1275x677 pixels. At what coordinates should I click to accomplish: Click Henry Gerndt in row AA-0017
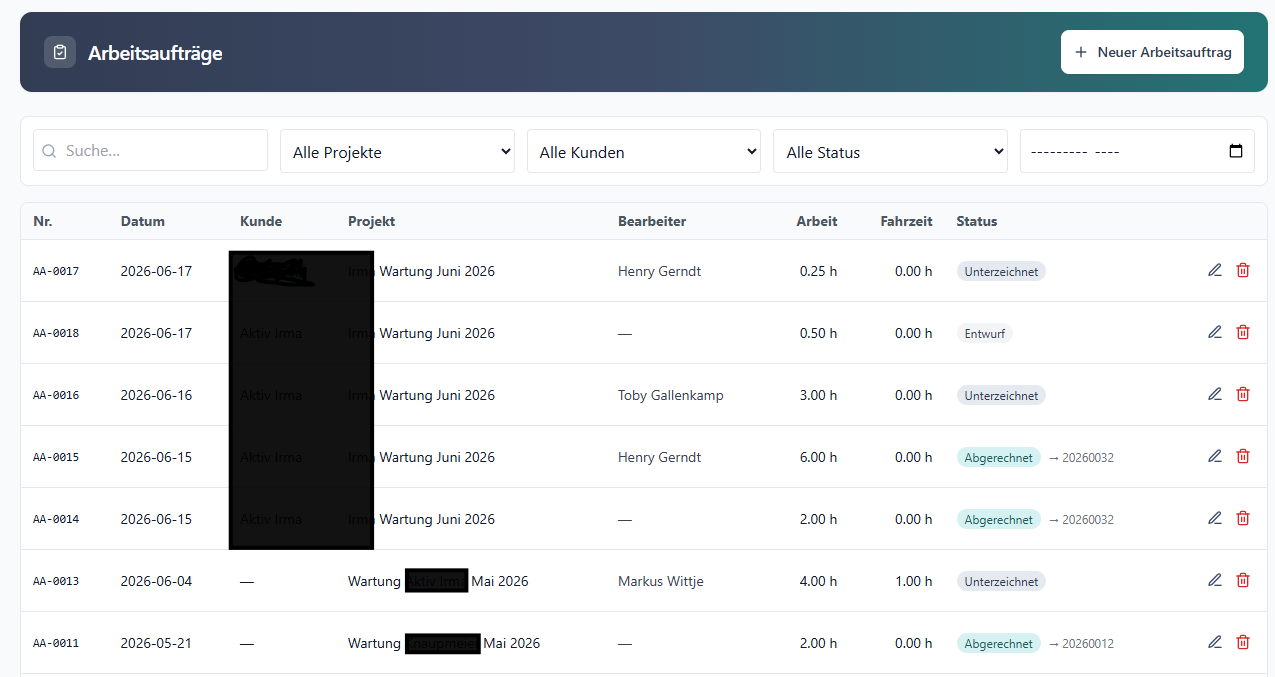pos(660,271)
